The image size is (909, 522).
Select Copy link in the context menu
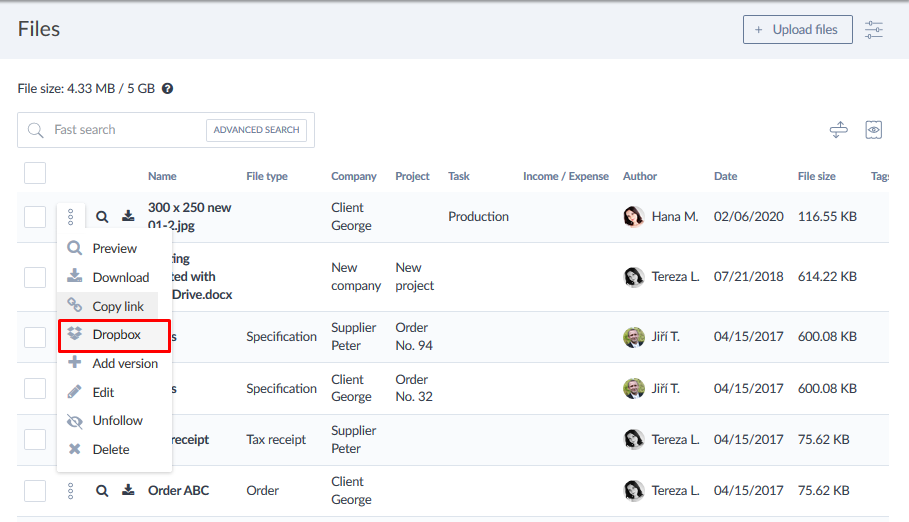tap(117, 306)
